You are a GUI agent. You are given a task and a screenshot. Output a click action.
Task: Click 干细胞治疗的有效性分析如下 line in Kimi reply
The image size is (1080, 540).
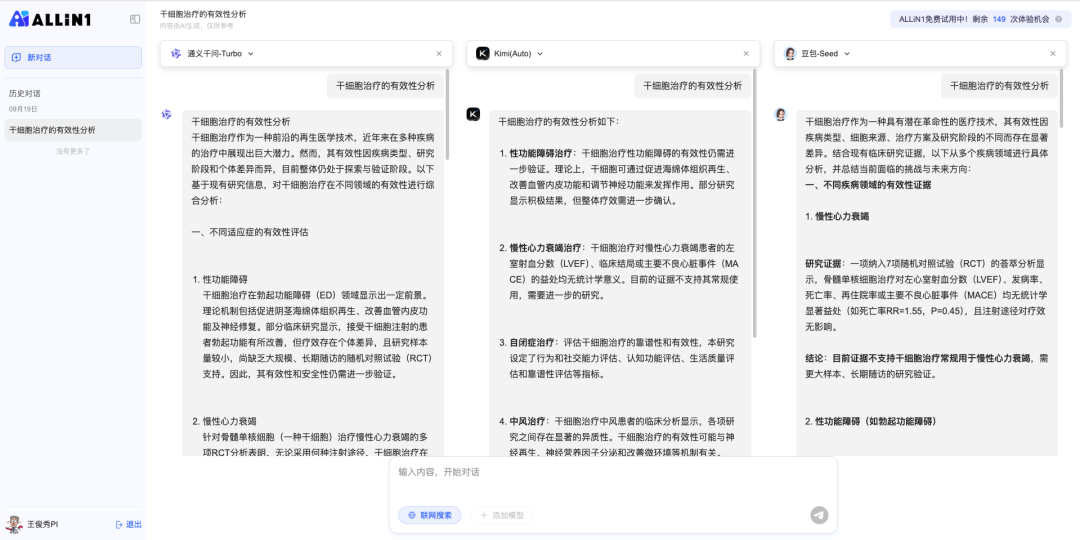[559, 122]
